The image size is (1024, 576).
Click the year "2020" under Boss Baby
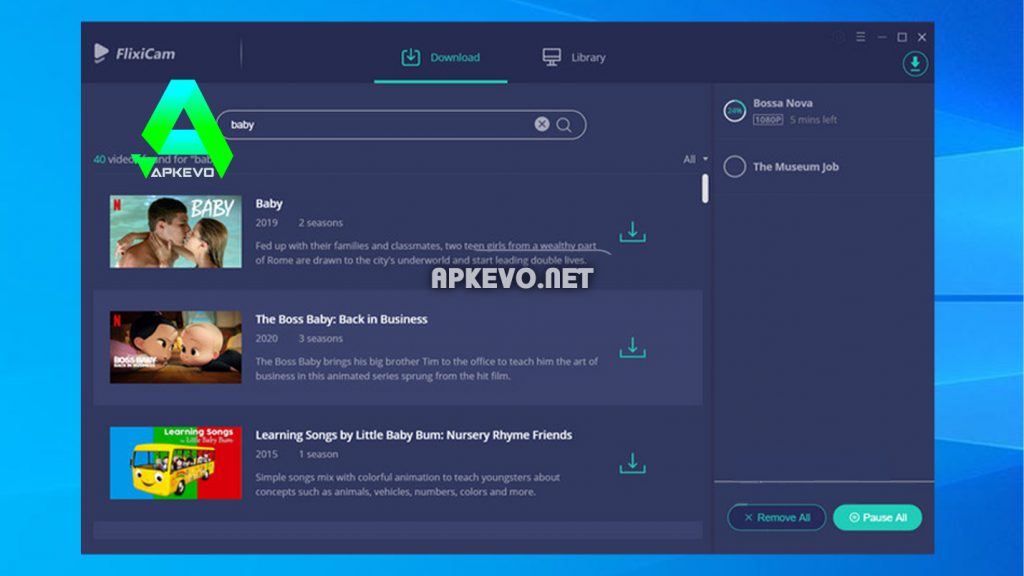266,338
